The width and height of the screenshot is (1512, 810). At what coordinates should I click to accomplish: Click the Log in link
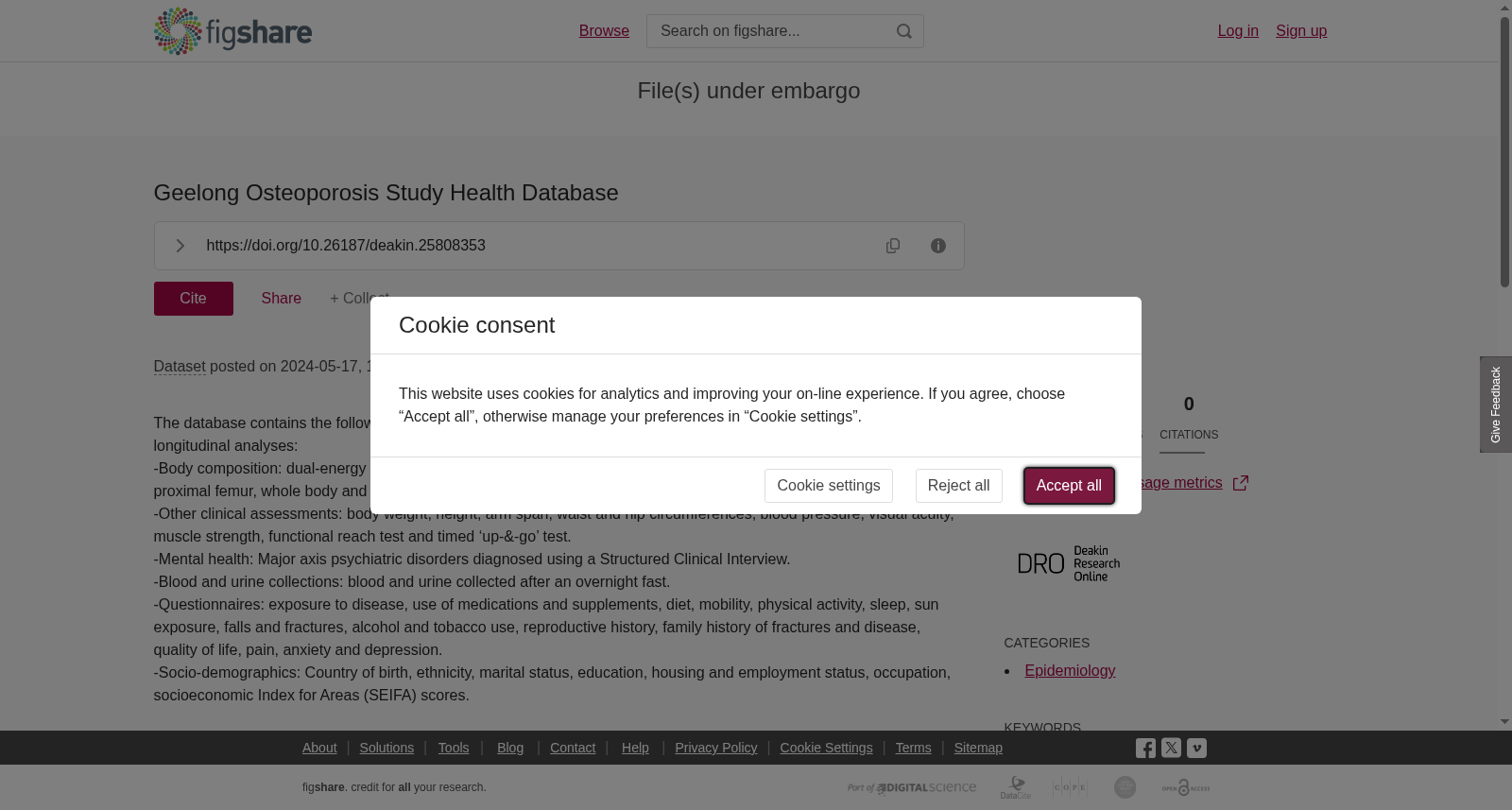(x=1238, y=31)
